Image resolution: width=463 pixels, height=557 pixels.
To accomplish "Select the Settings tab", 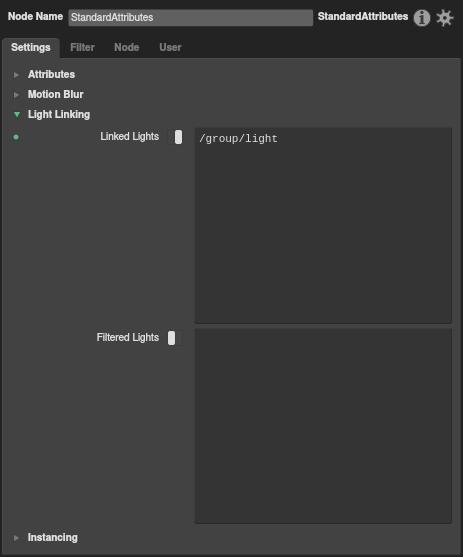I will point(31,48).
